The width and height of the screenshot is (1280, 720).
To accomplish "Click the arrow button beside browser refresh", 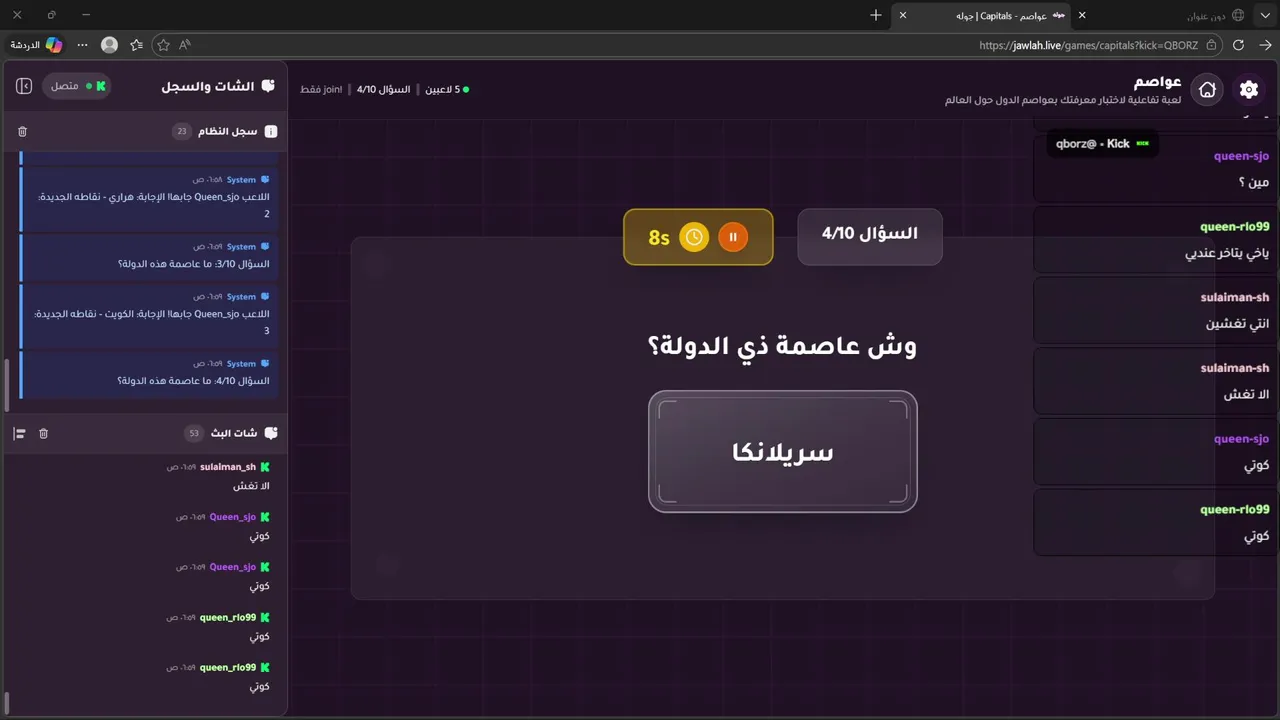I will [1265, 45].
